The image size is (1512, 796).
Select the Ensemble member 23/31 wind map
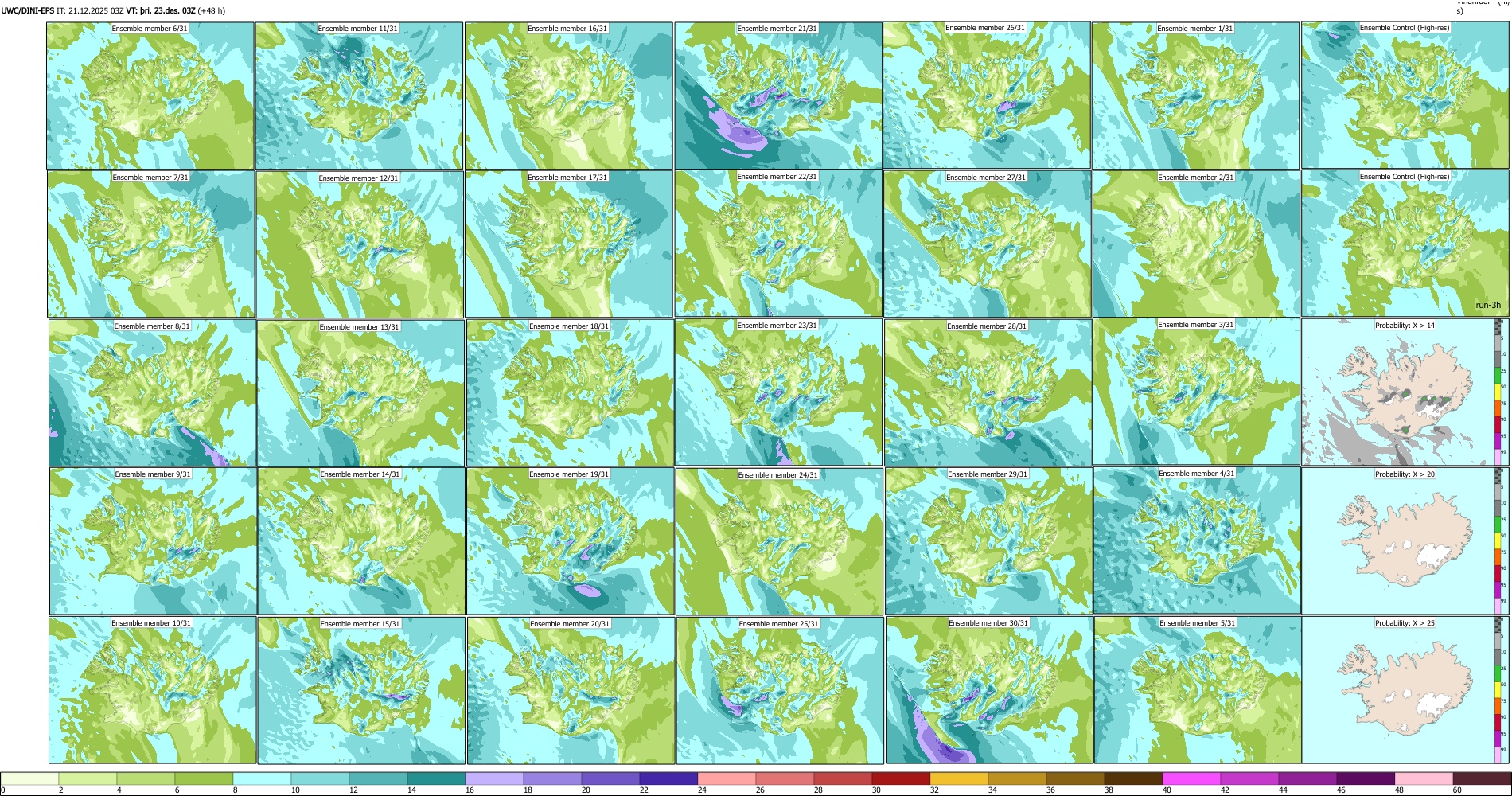click(779, 392)
